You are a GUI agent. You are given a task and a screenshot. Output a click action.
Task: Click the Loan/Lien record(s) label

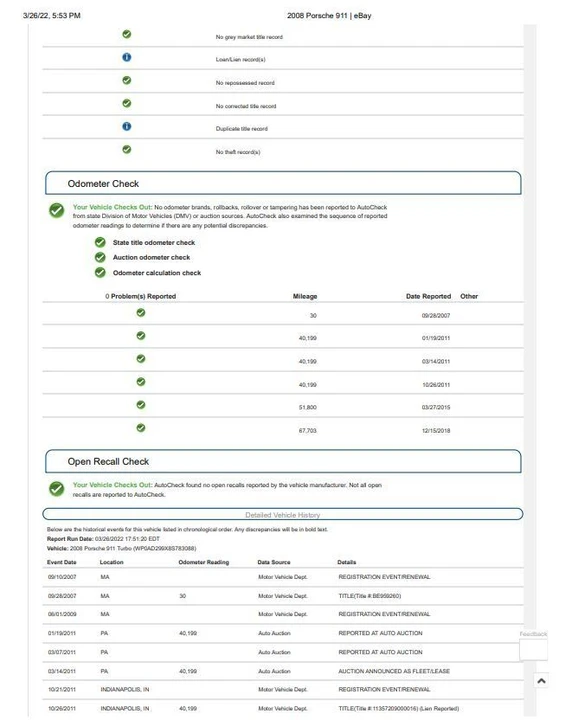coord(241,60)
